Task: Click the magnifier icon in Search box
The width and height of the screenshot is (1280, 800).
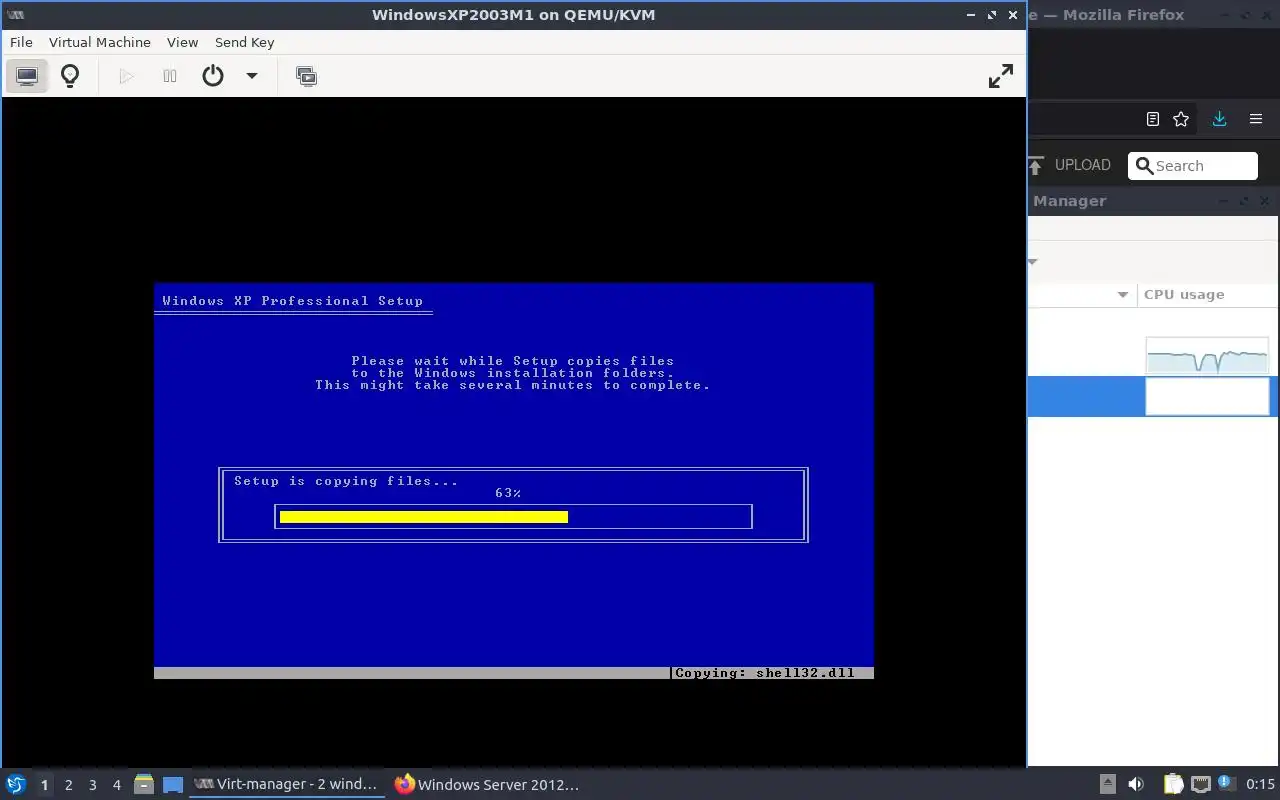Action: click(1145, 166)
